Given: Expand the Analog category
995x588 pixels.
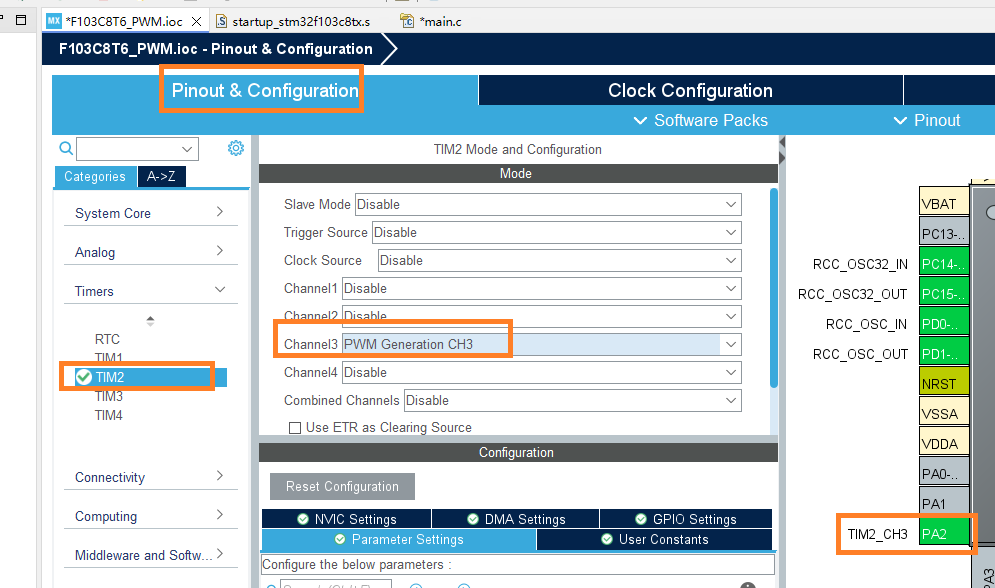Looking at the screenshot, I should tap(150, 252).
